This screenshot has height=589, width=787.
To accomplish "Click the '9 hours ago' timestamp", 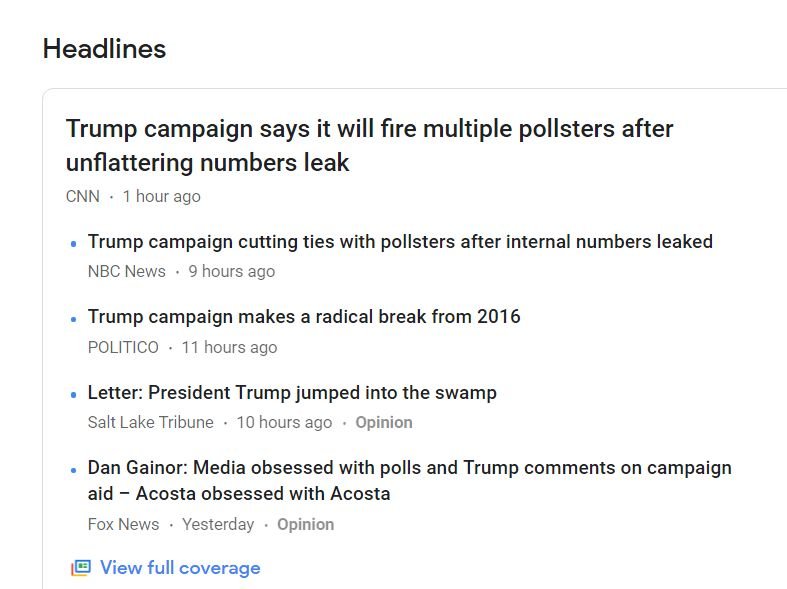I will [x=231, y=271].
